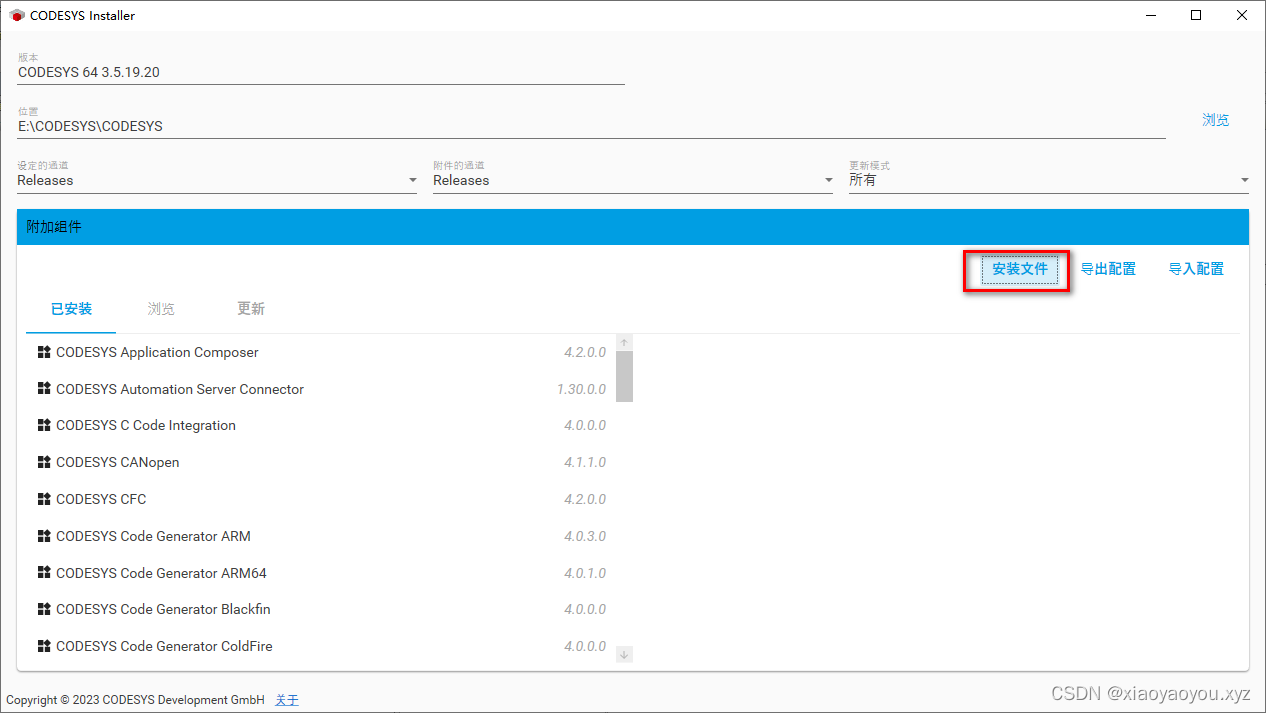This screenshot has width=1266, height=713.
Task: Click the add-on list scroll up arrow
Action: click(624, 342)
